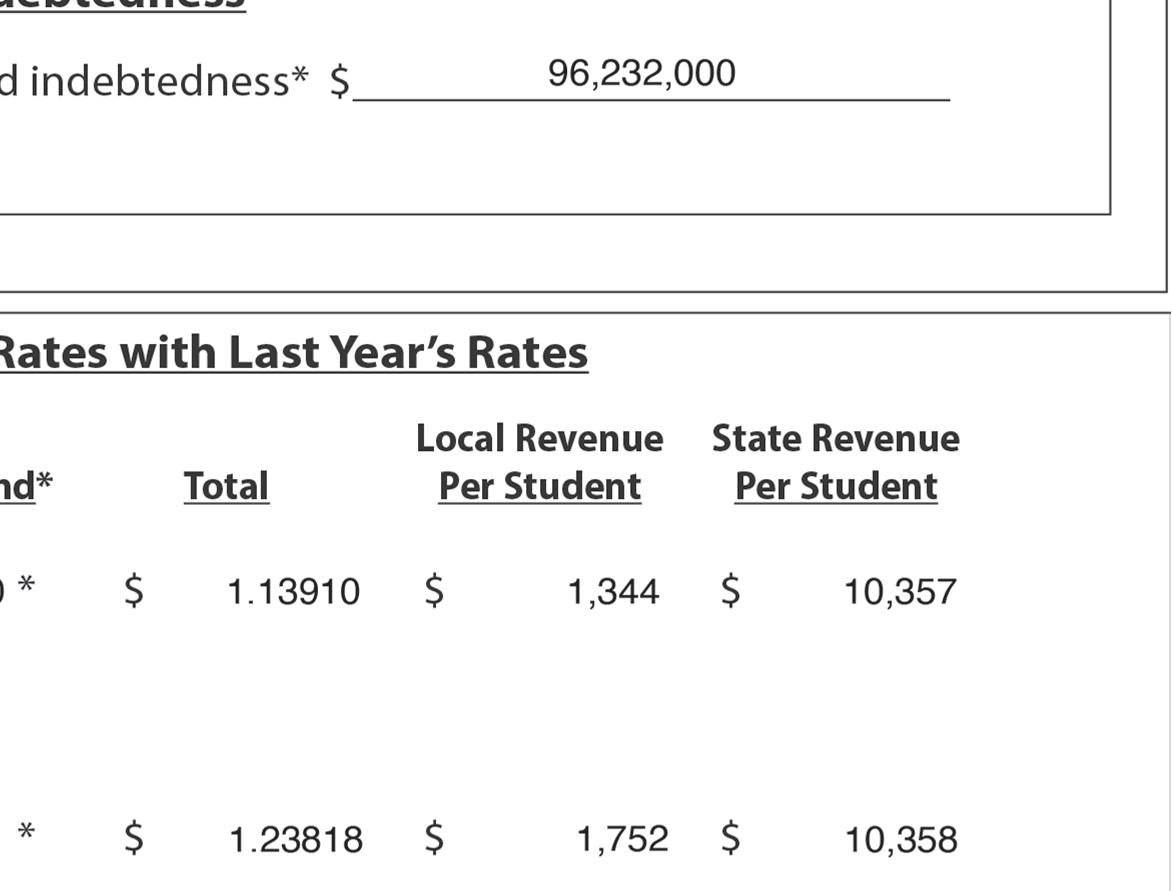Screen dimensions: 1172x891
Task: Click 'Local Revenue Per Student' column header
Action: [x=540, y=462]
